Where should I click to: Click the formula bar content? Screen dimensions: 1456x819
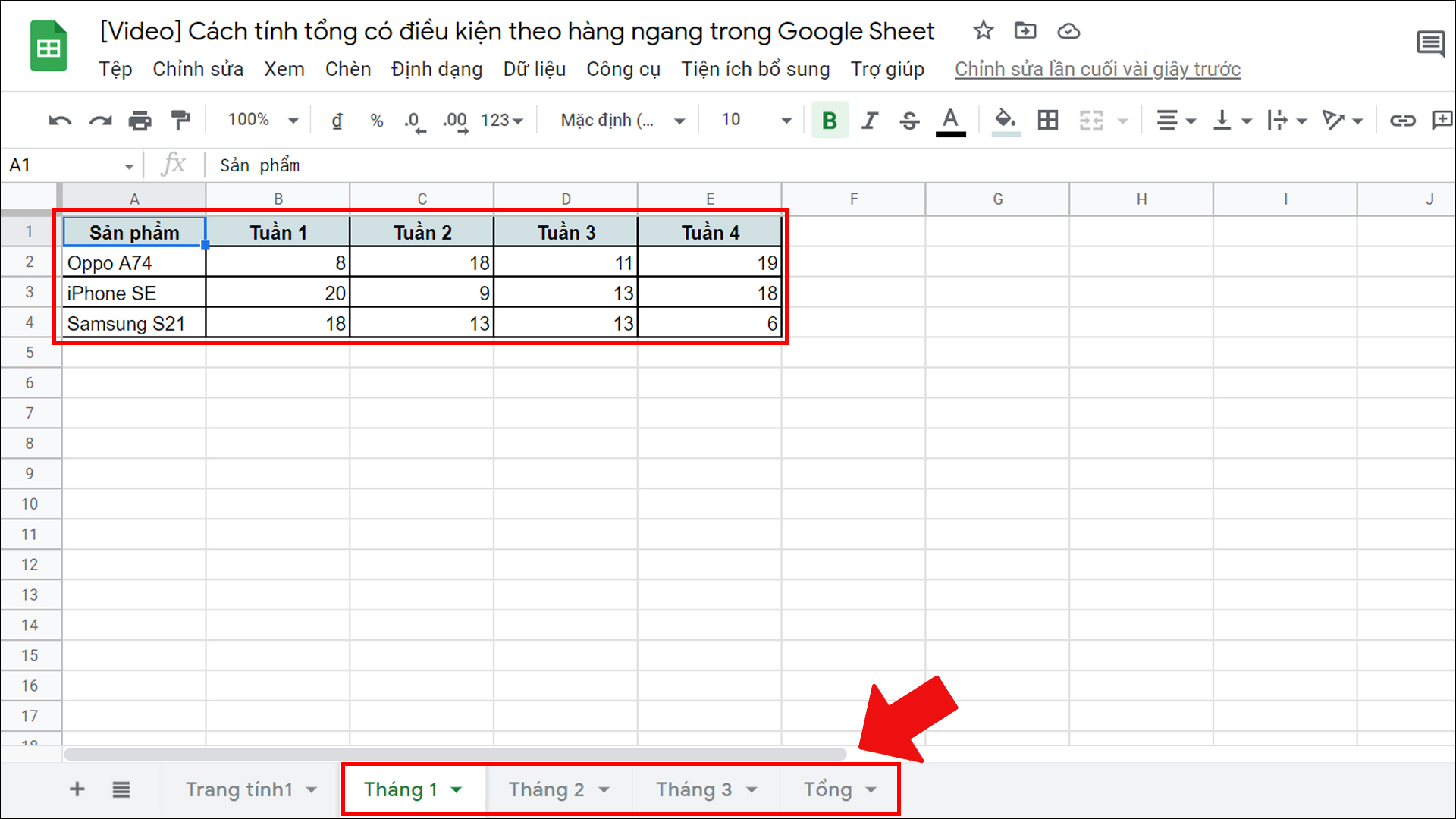260,165
